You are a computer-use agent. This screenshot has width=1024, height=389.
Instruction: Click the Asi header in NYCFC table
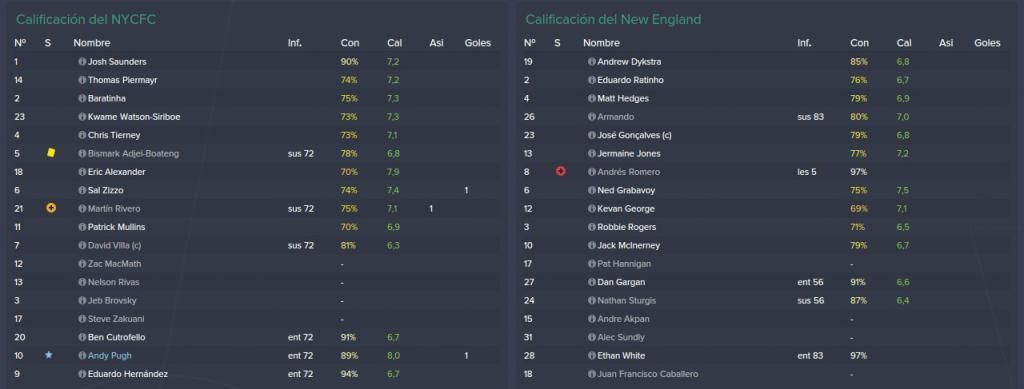[x=436, y=43]
